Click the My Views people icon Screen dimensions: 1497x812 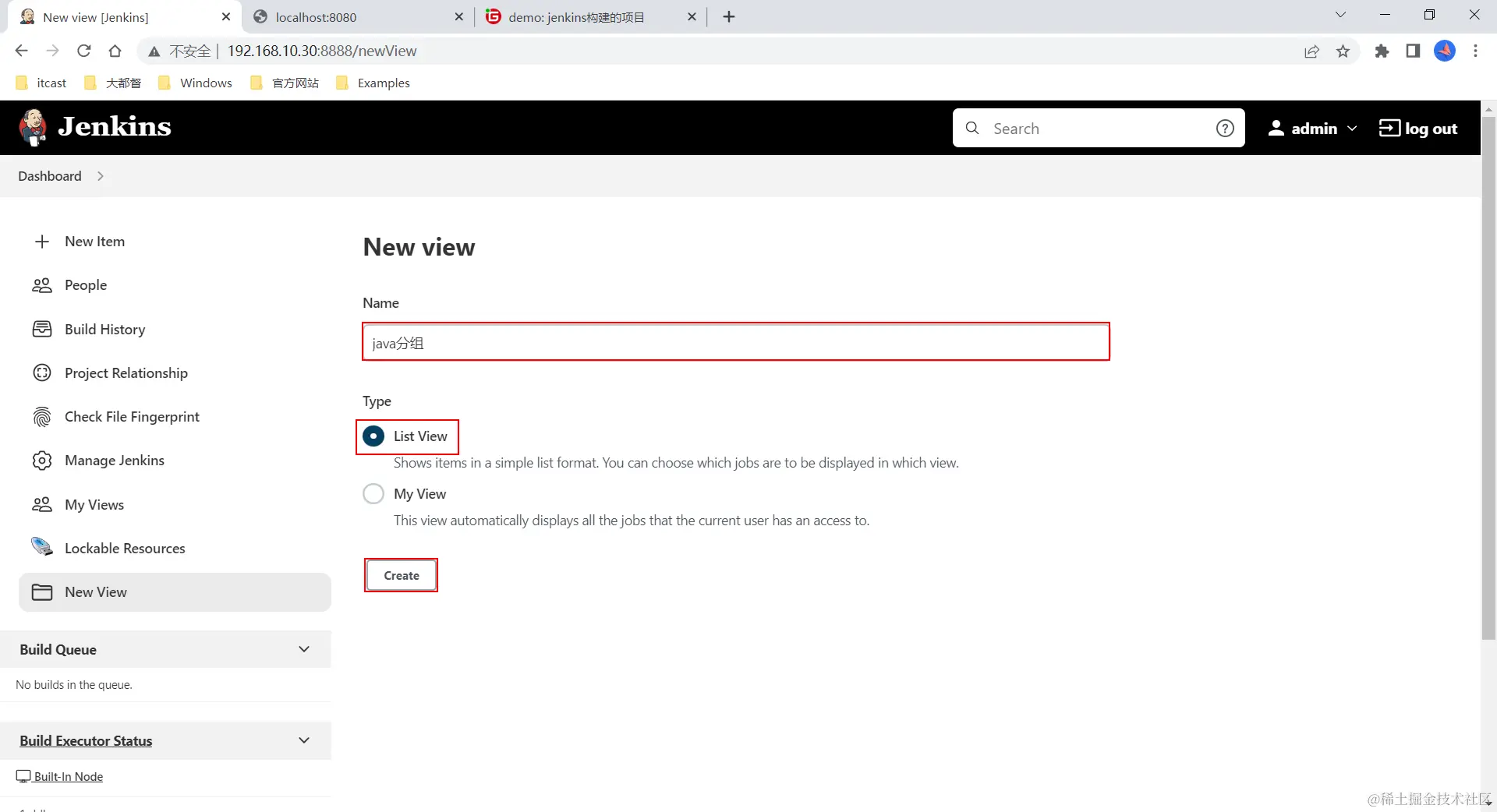(x=42, y=504)
